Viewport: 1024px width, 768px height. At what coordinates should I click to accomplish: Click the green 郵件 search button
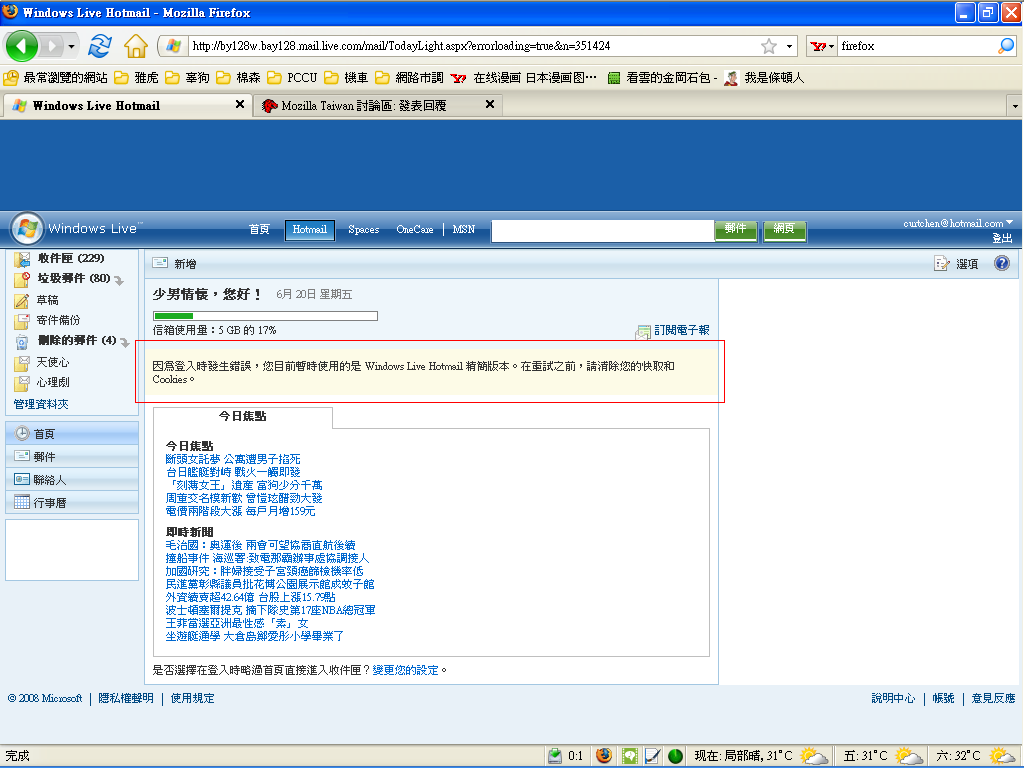[x=736, y=230]
